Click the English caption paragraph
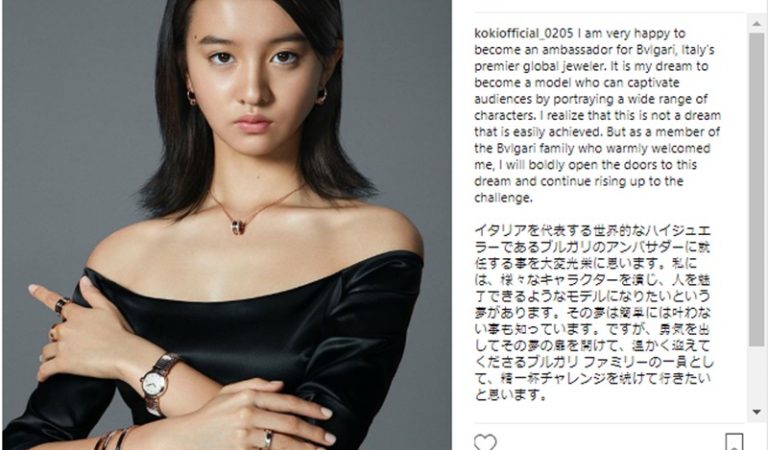Screen dimensions: 768x450 598,116
